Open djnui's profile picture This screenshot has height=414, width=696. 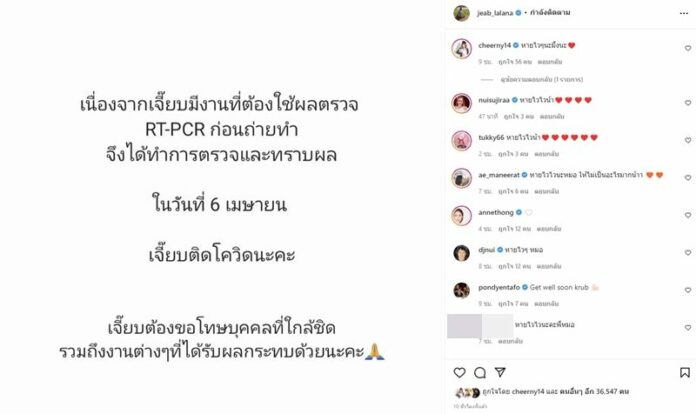point(462,253)
